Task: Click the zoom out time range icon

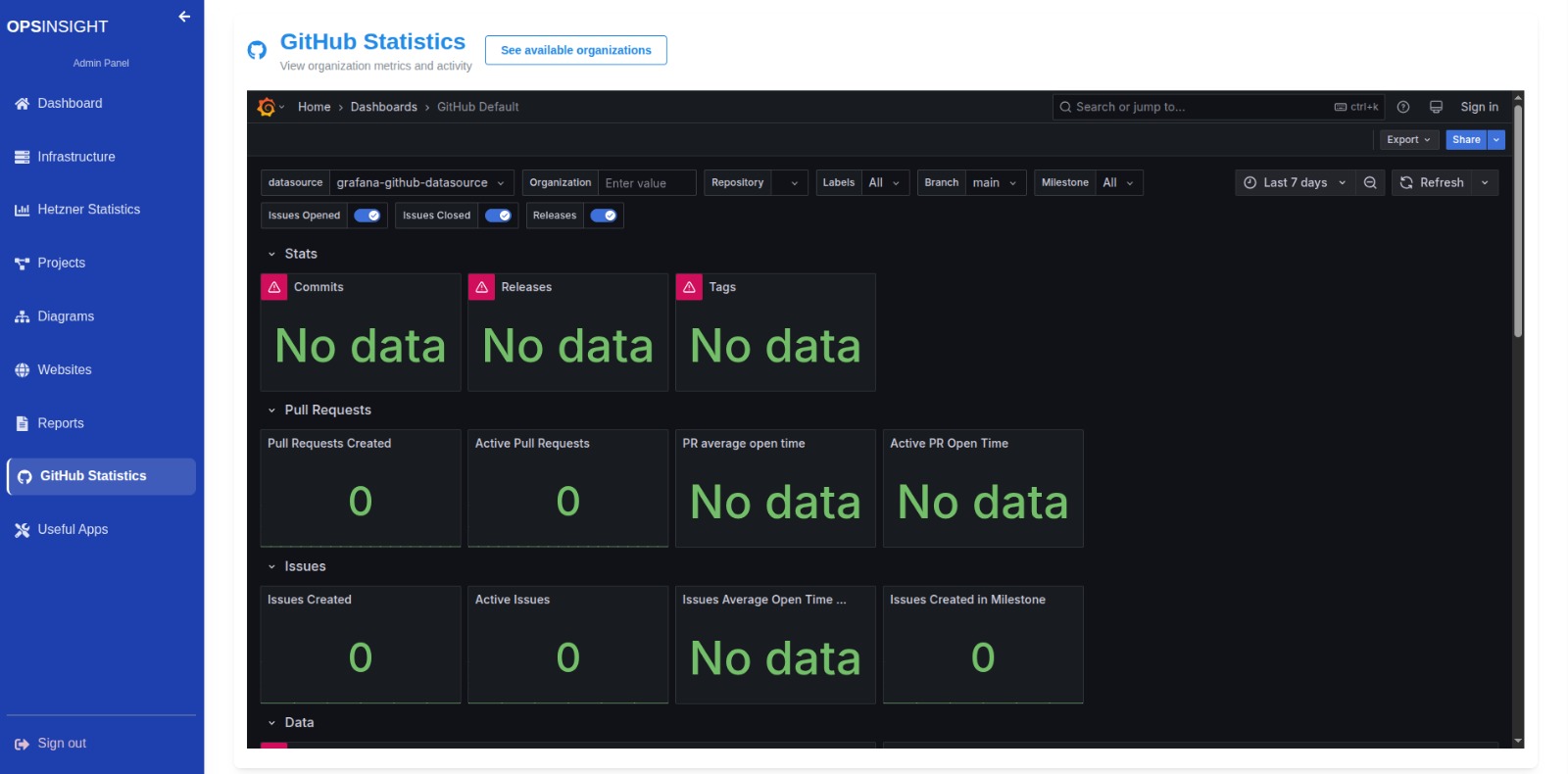Action: pyautogui.click(x=1370, y=183)
